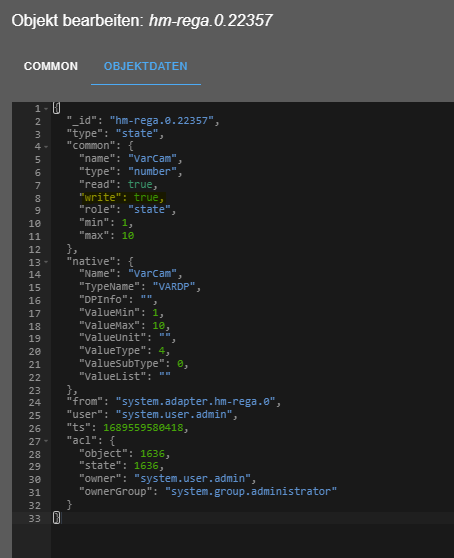Select the OBJEKTDATEN tab

click(146, 66)
